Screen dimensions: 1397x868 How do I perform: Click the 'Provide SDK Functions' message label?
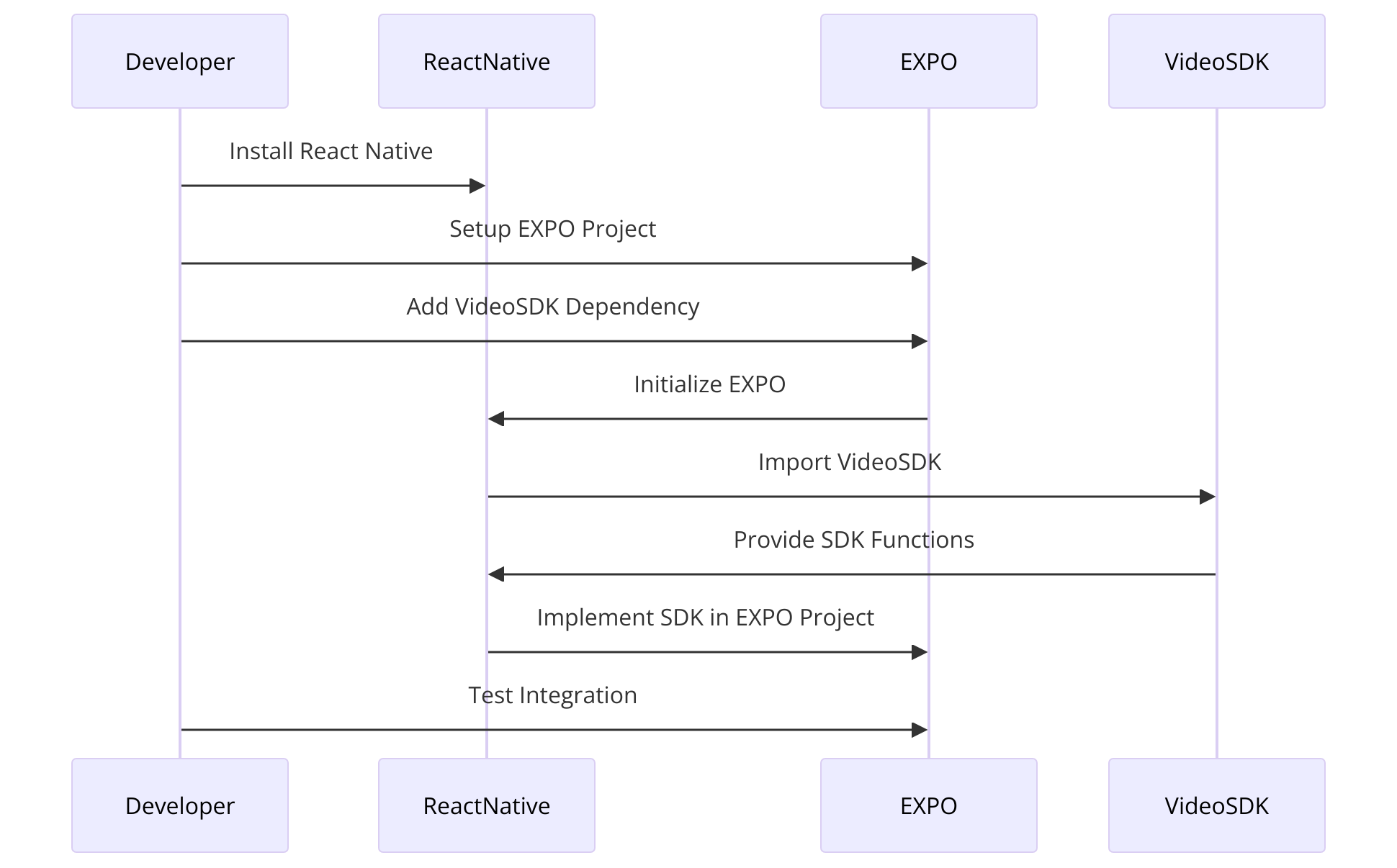tap(853, 540)
